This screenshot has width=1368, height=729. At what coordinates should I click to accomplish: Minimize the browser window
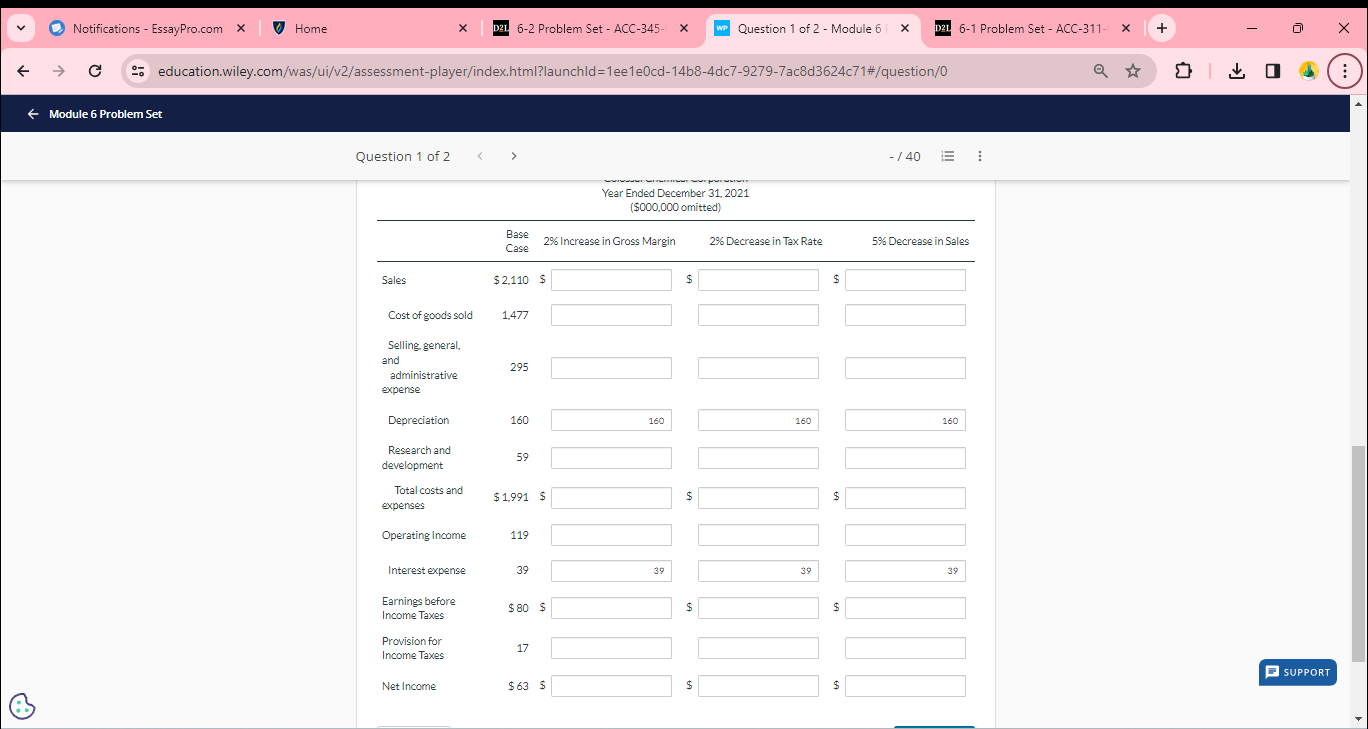[x=1250, y=28]
